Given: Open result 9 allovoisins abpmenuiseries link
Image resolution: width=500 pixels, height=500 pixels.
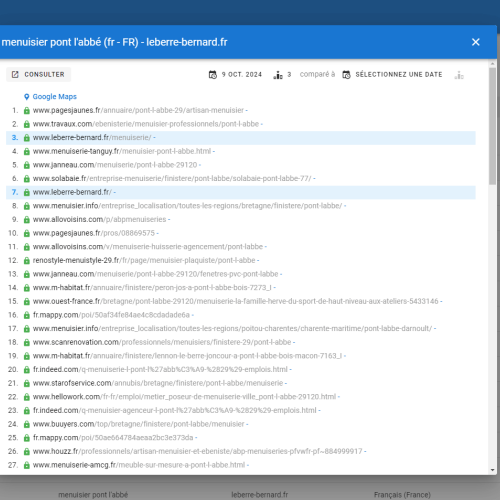Looking at the screenshot, I should coord(99,220).
